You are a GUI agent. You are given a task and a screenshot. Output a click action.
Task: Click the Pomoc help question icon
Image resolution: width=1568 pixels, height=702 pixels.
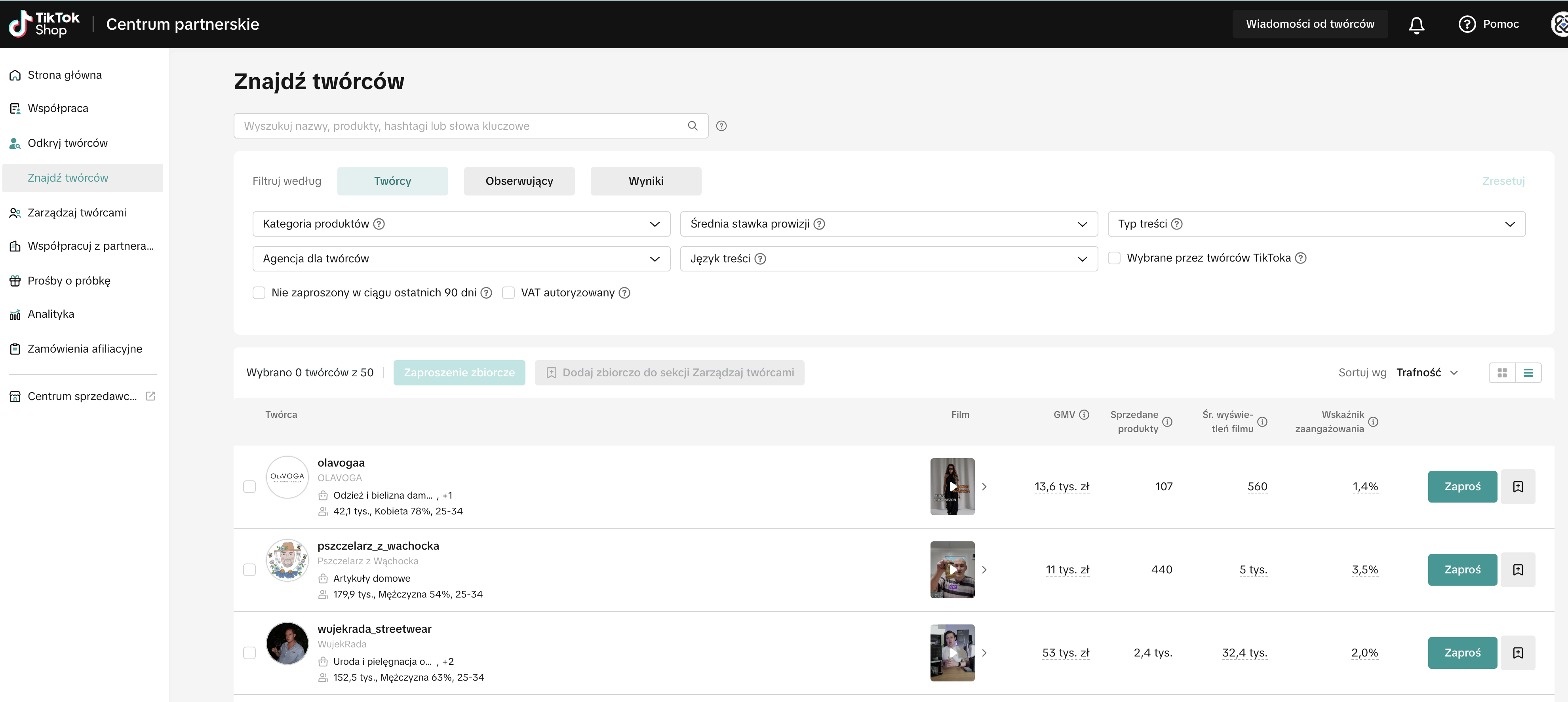point(1467,24)
